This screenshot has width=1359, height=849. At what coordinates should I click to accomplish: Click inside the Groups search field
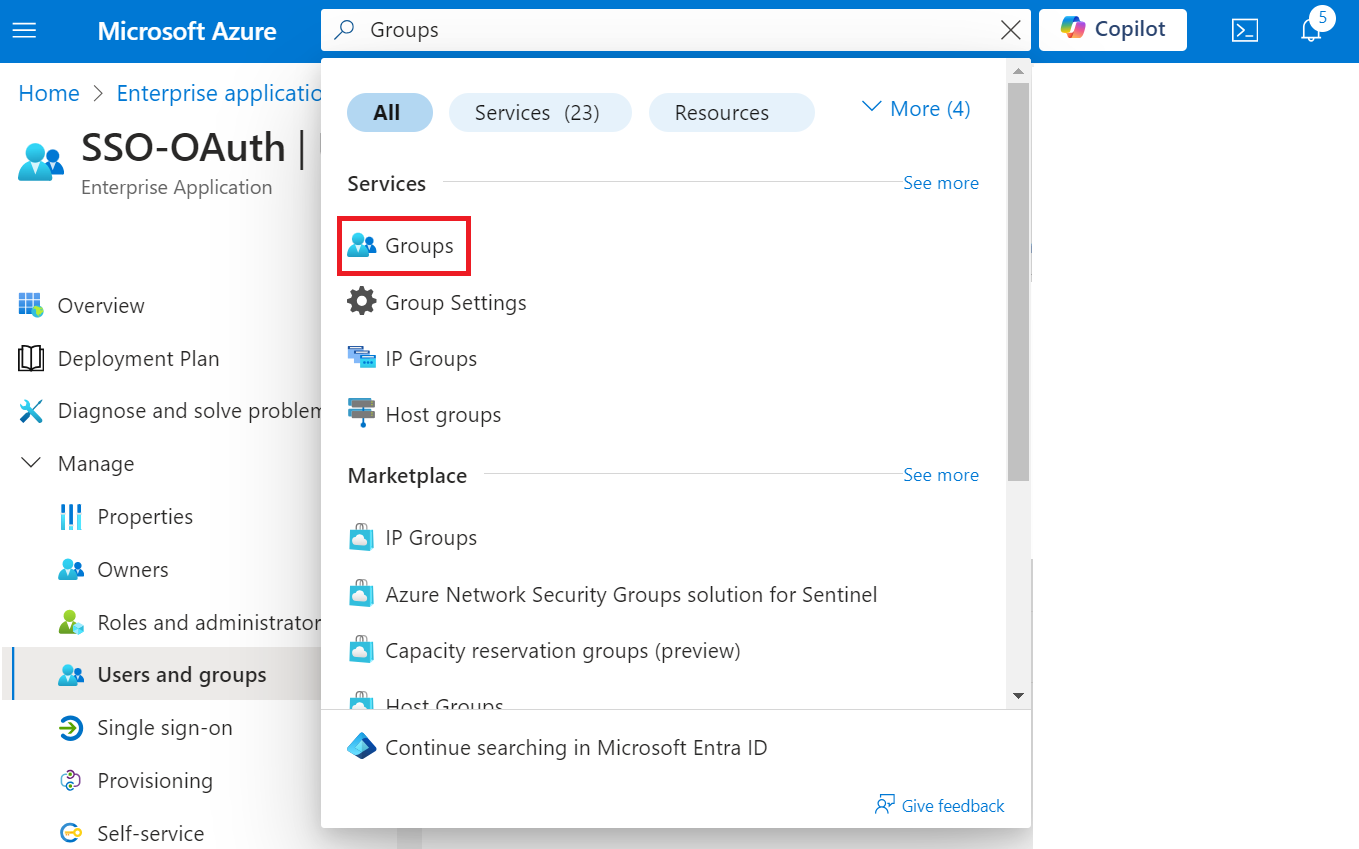660,31
